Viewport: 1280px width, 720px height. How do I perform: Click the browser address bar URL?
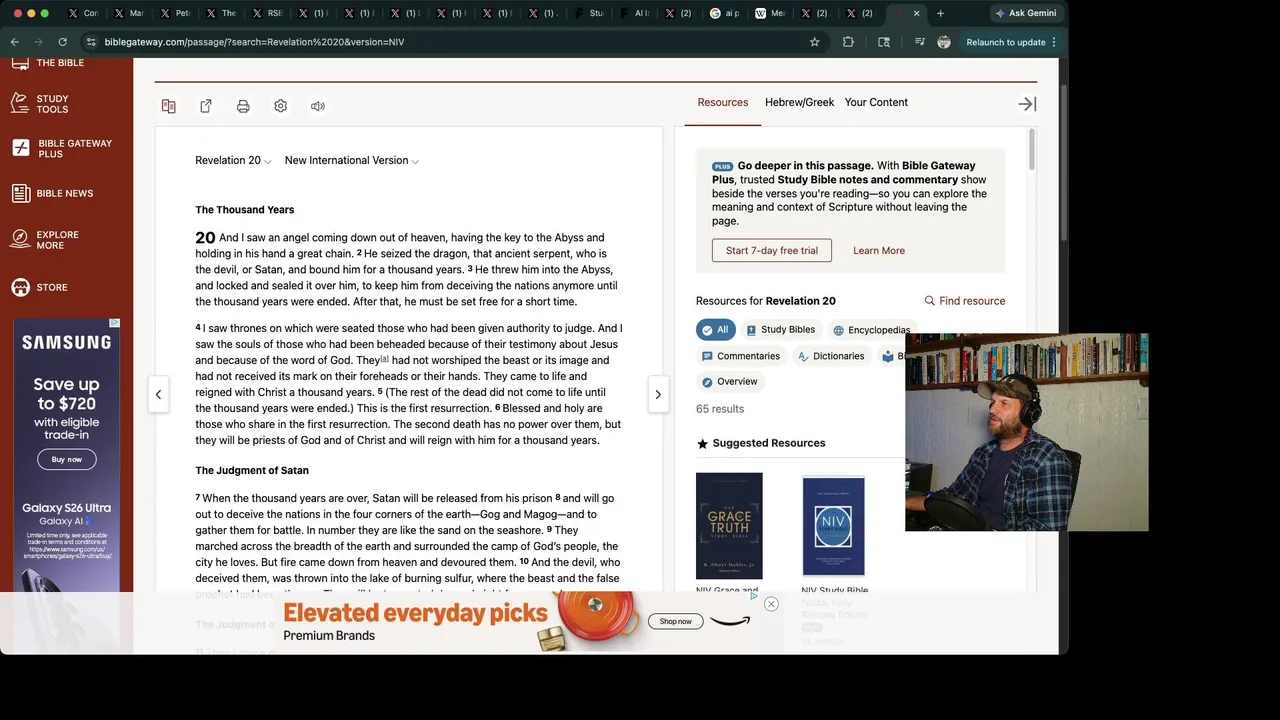254,42
